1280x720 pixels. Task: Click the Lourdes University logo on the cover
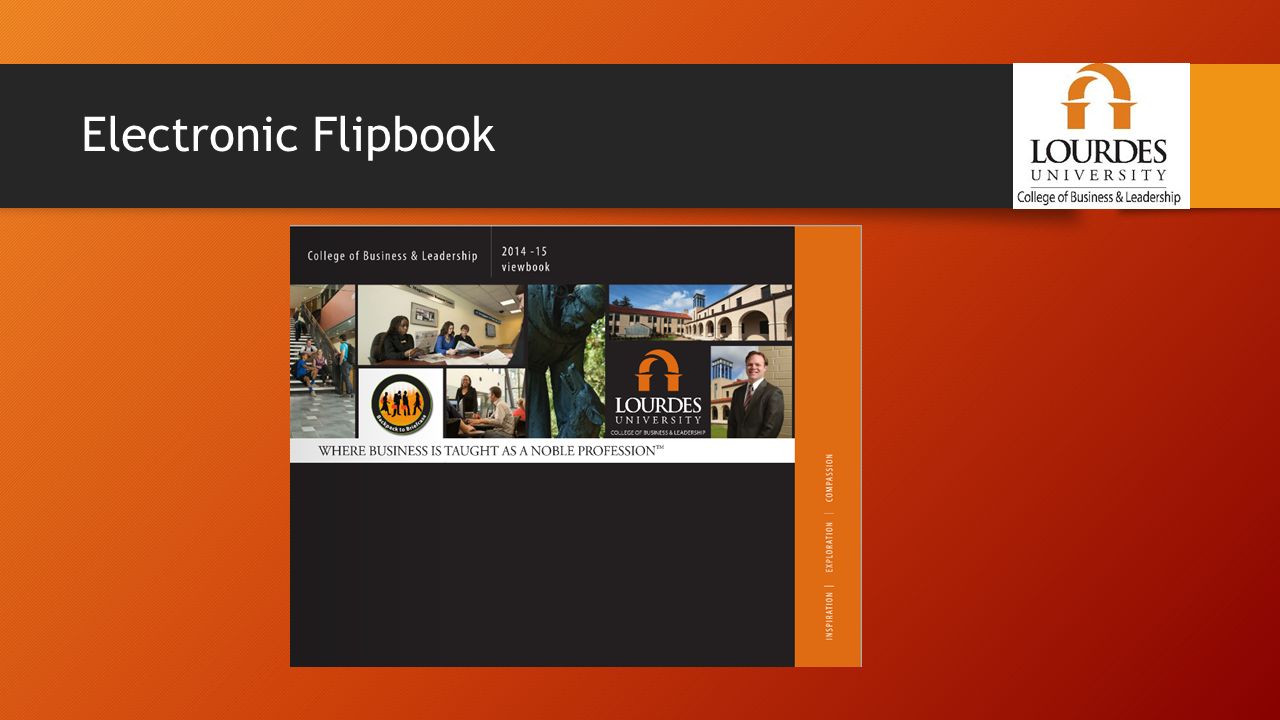658,391
